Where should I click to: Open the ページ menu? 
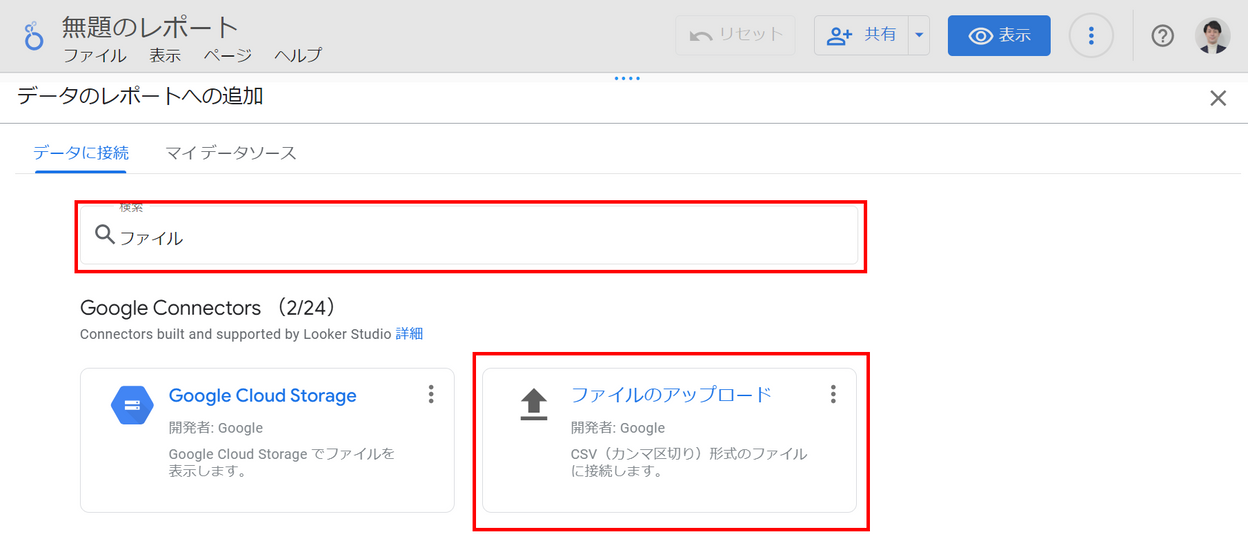[x=227, y=56]
